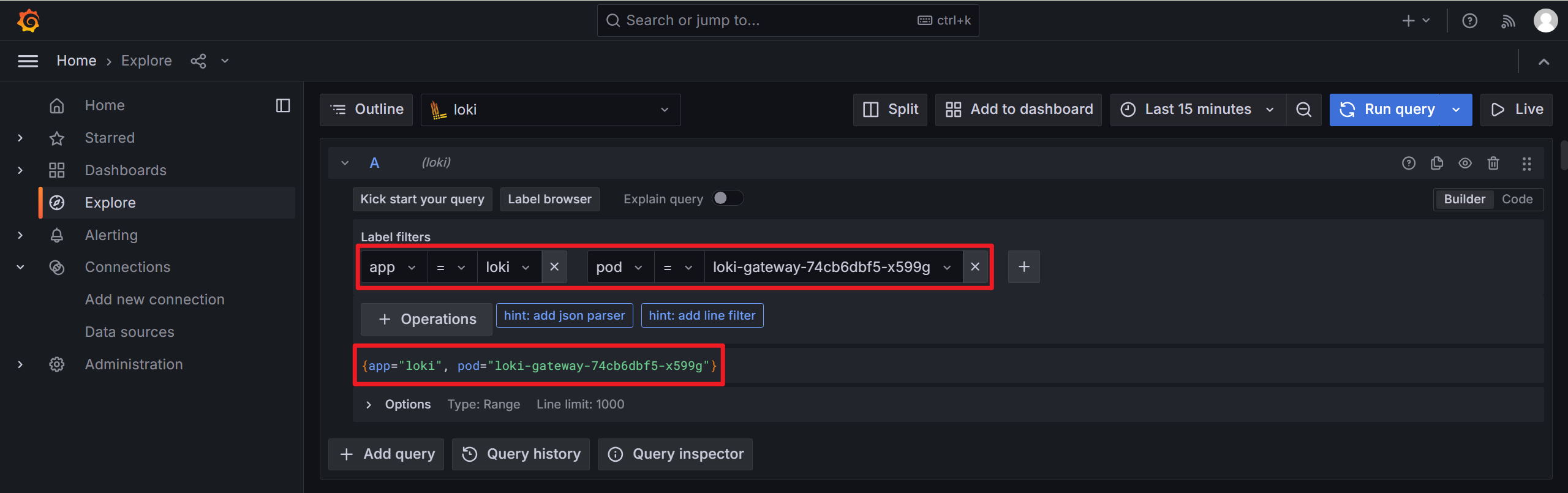
Task: Open the help question mark icon
Action: click(1469, 21)
